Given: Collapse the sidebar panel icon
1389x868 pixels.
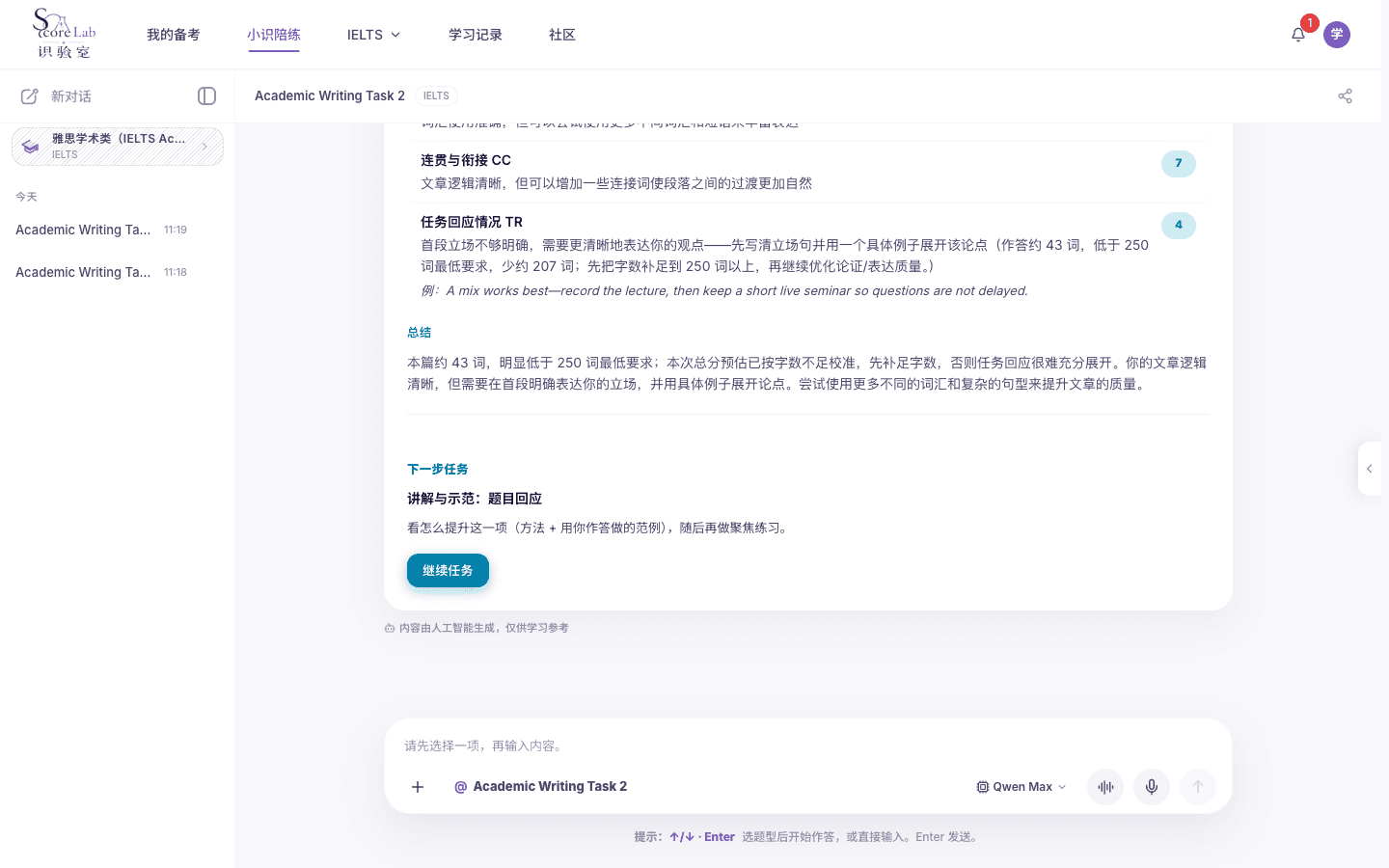Looking at the screenshot, I should coord(206,96).
